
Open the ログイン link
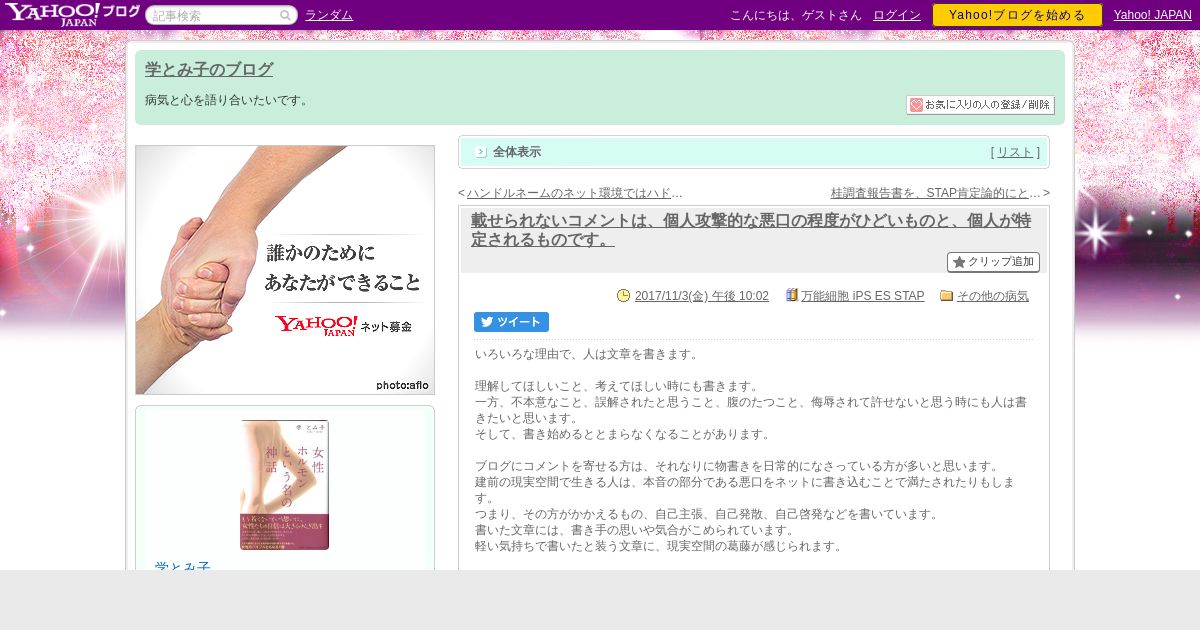[x=897, y=15]
